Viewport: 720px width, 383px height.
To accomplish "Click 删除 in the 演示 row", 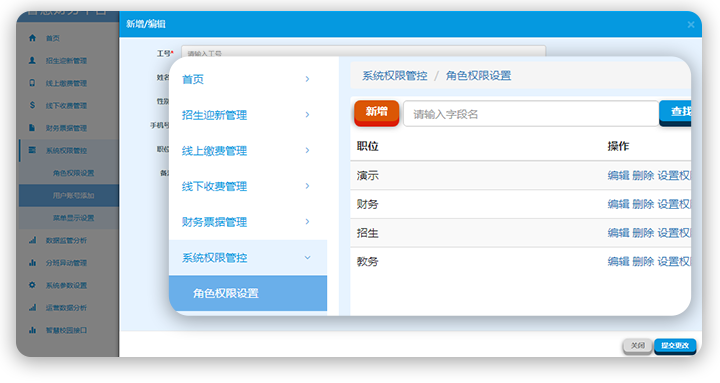I will pos(643,175).
